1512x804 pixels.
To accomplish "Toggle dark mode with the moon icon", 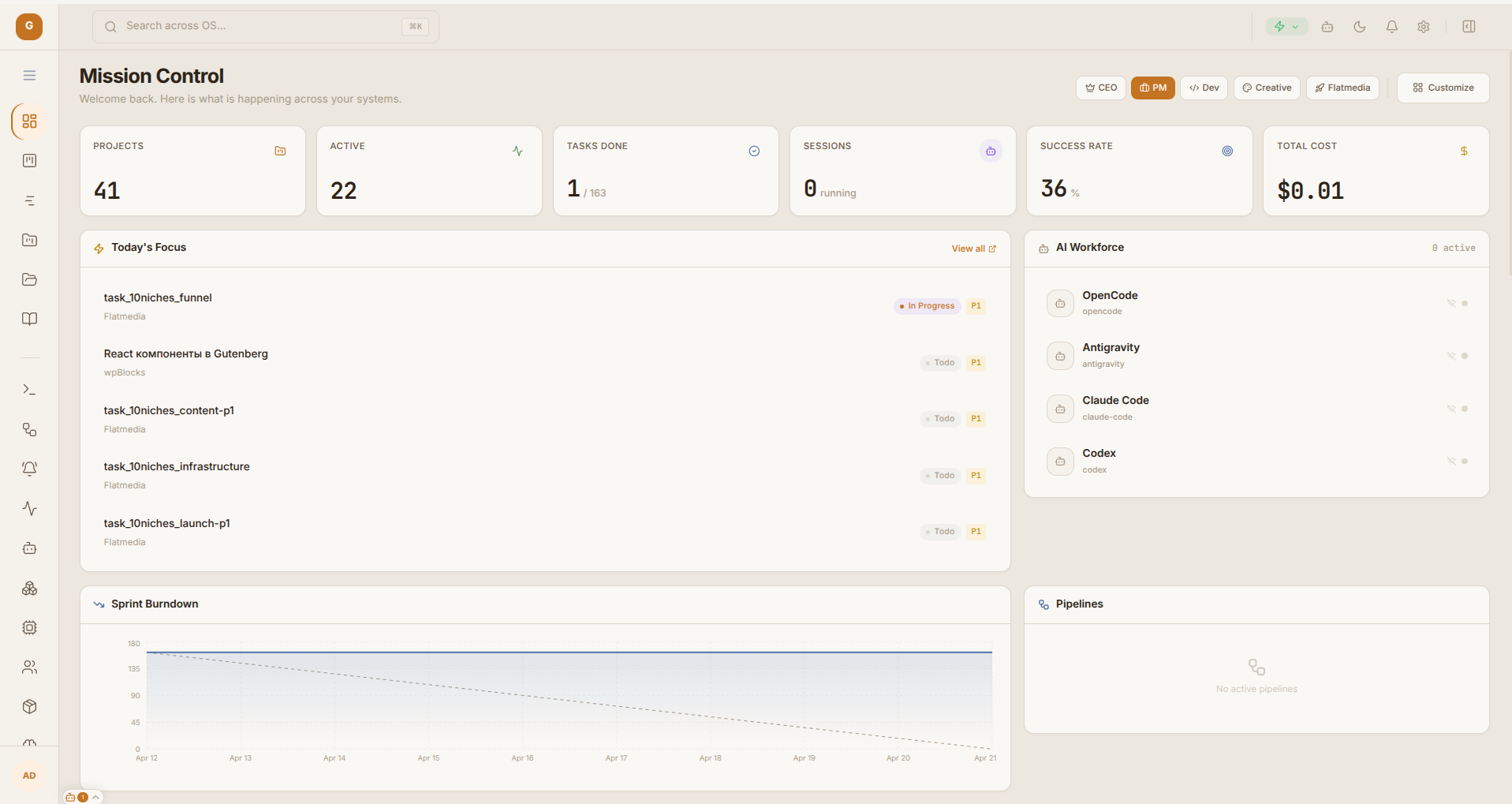I will click(x=1360, y=27).
